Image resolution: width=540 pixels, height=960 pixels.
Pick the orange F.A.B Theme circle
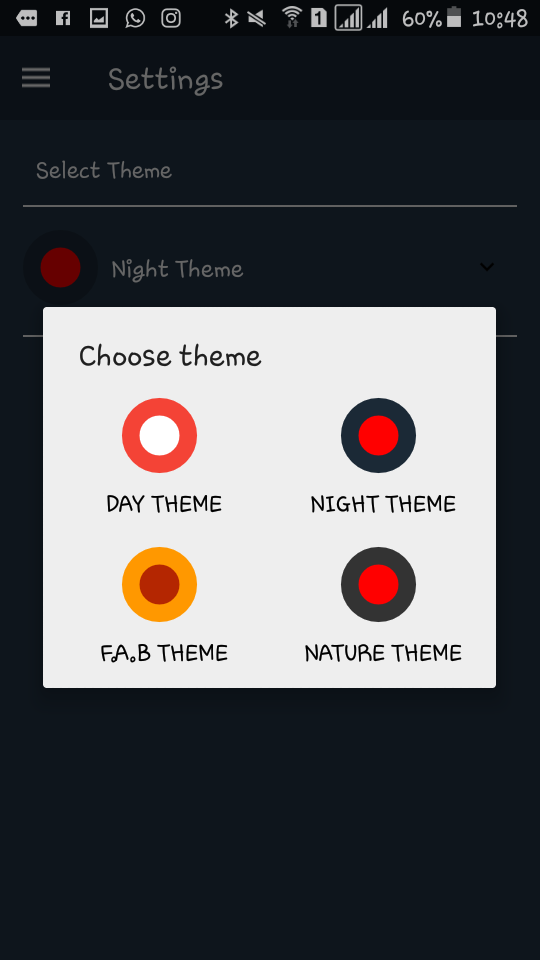[x=159, y=584]
